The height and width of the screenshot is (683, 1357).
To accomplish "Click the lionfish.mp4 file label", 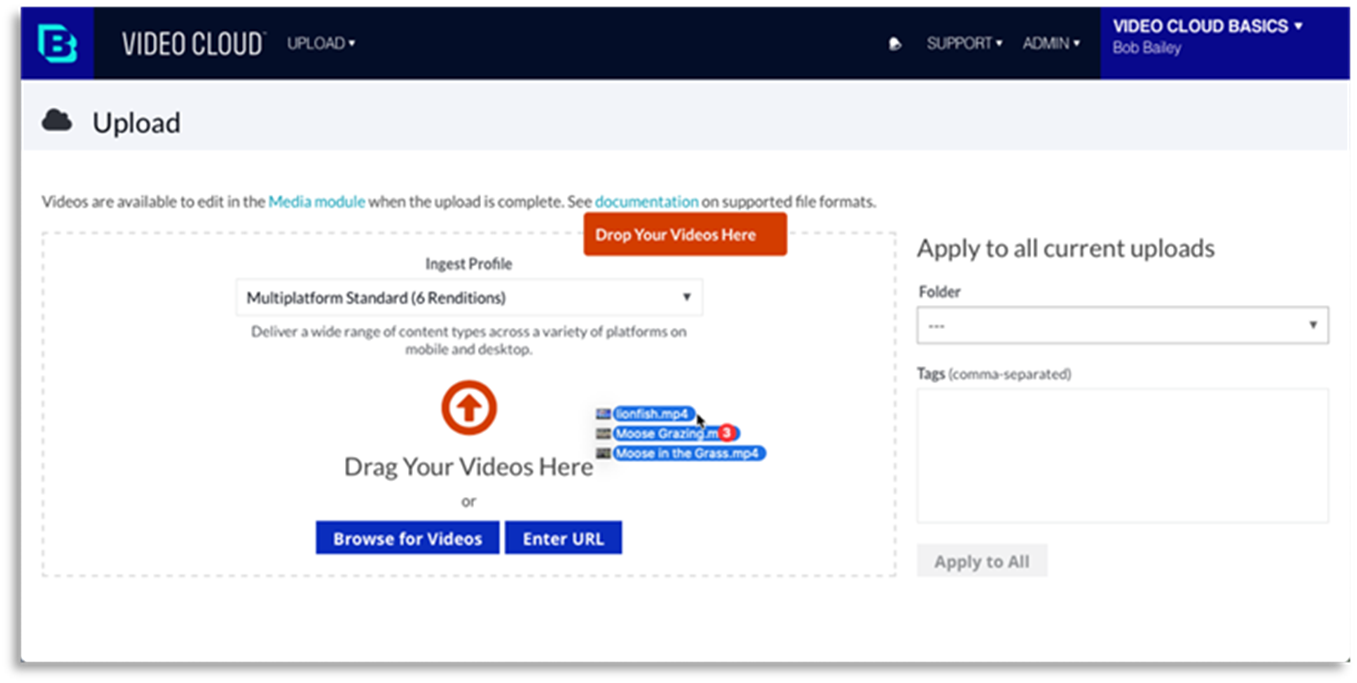I will pos(653,414).
